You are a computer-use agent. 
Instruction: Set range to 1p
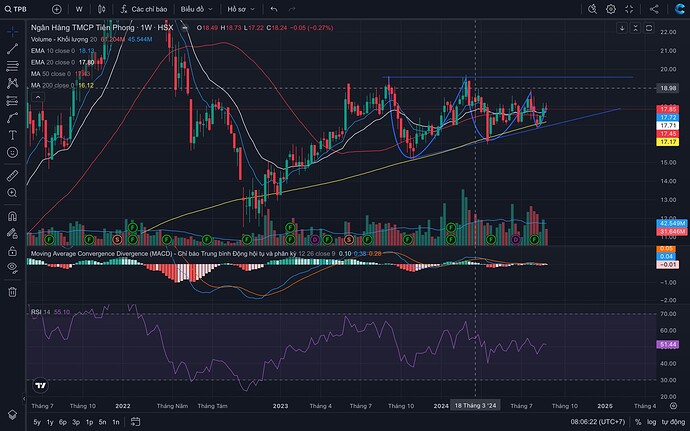89,422
